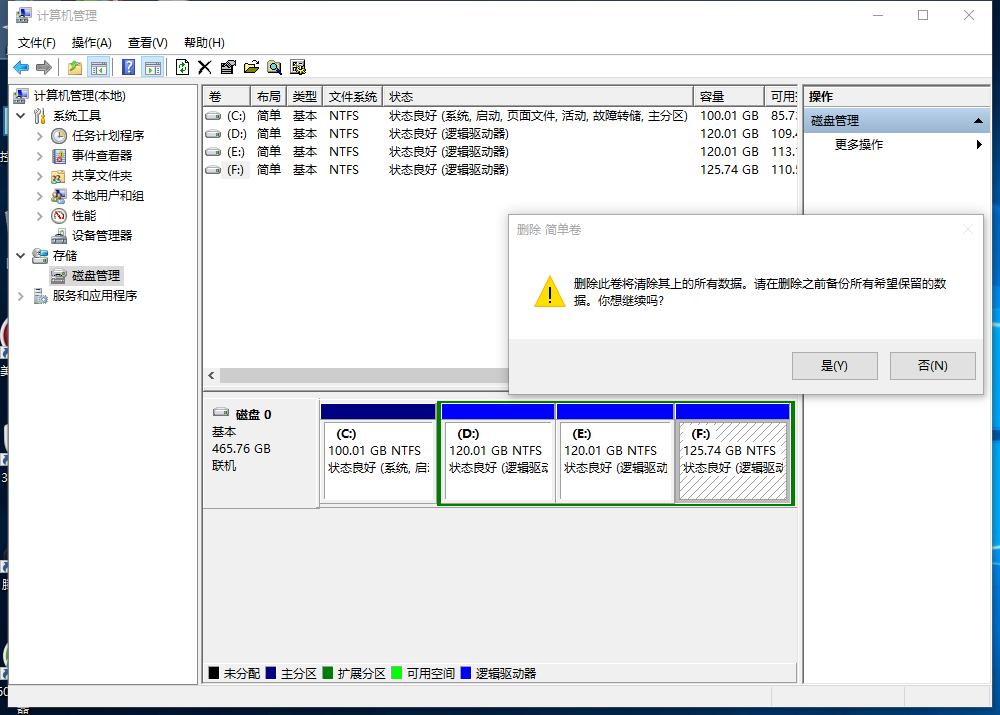This screenshot has height=715, width=1000.
Task: Open the 操作(A) menu
Action: point(91,43)
